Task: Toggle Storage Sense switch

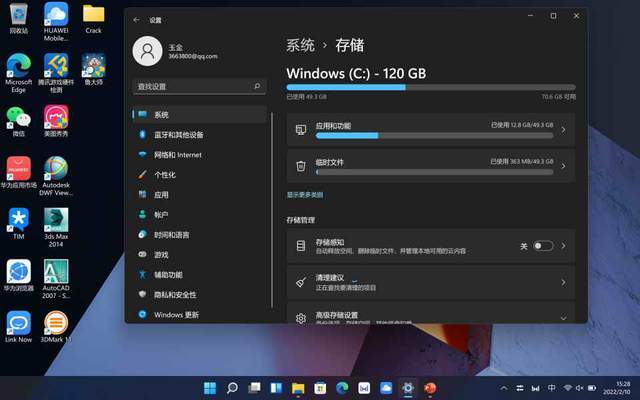Action: click(543, 246)
